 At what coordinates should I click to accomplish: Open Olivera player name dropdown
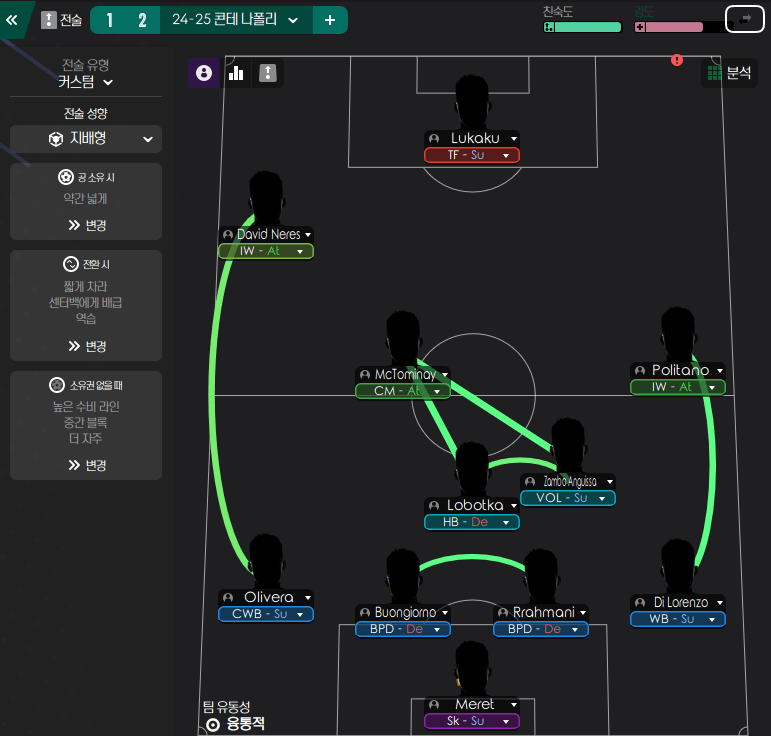point(308,597)
